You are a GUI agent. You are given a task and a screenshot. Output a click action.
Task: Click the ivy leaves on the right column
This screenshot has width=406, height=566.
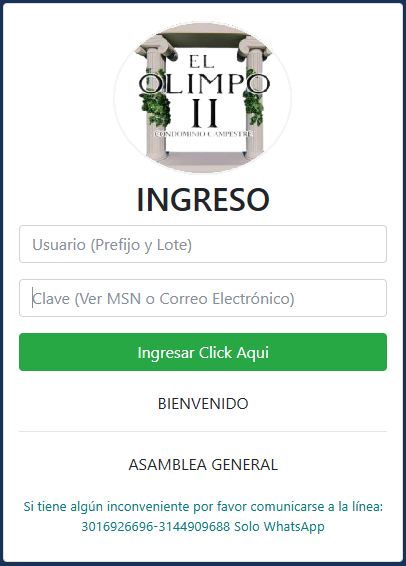254,97
